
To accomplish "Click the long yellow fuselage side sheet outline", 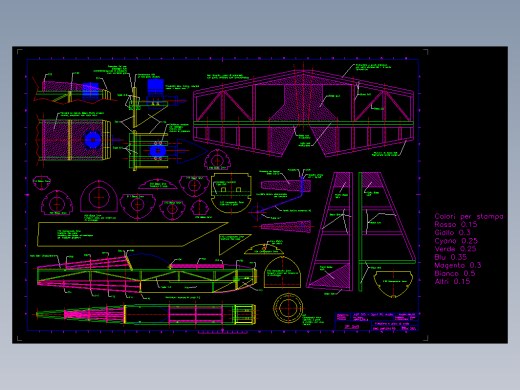I will 133,234.
